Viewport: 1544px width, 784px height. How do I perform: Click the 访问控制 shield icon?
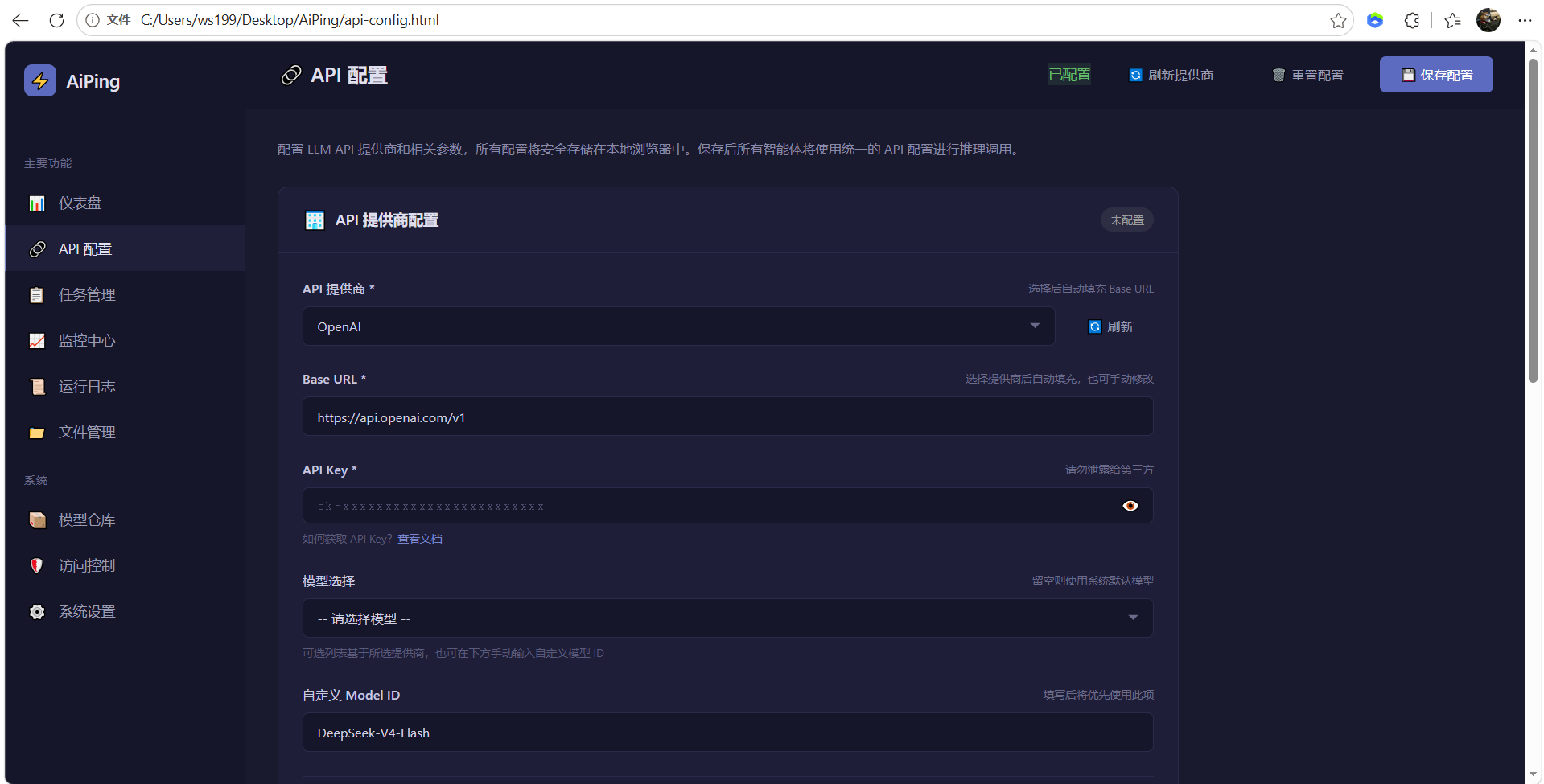coord(37,566)
